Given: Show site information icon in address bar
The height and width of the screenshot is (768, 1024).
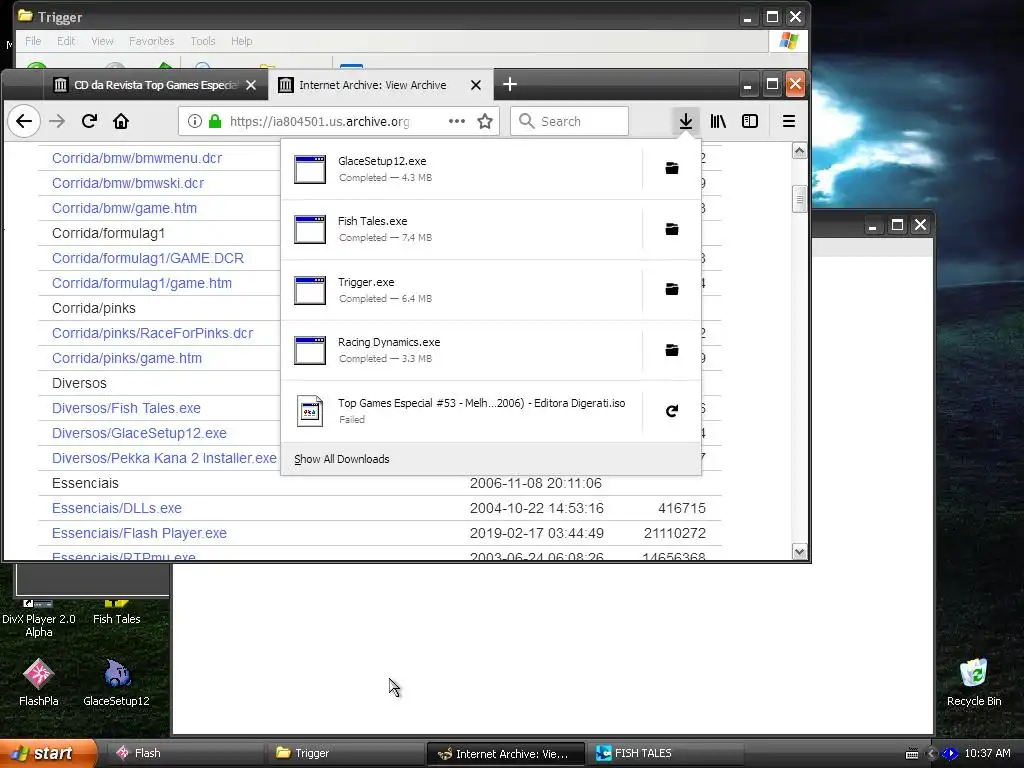Looking at the screenshot, I should coord(195,121).
